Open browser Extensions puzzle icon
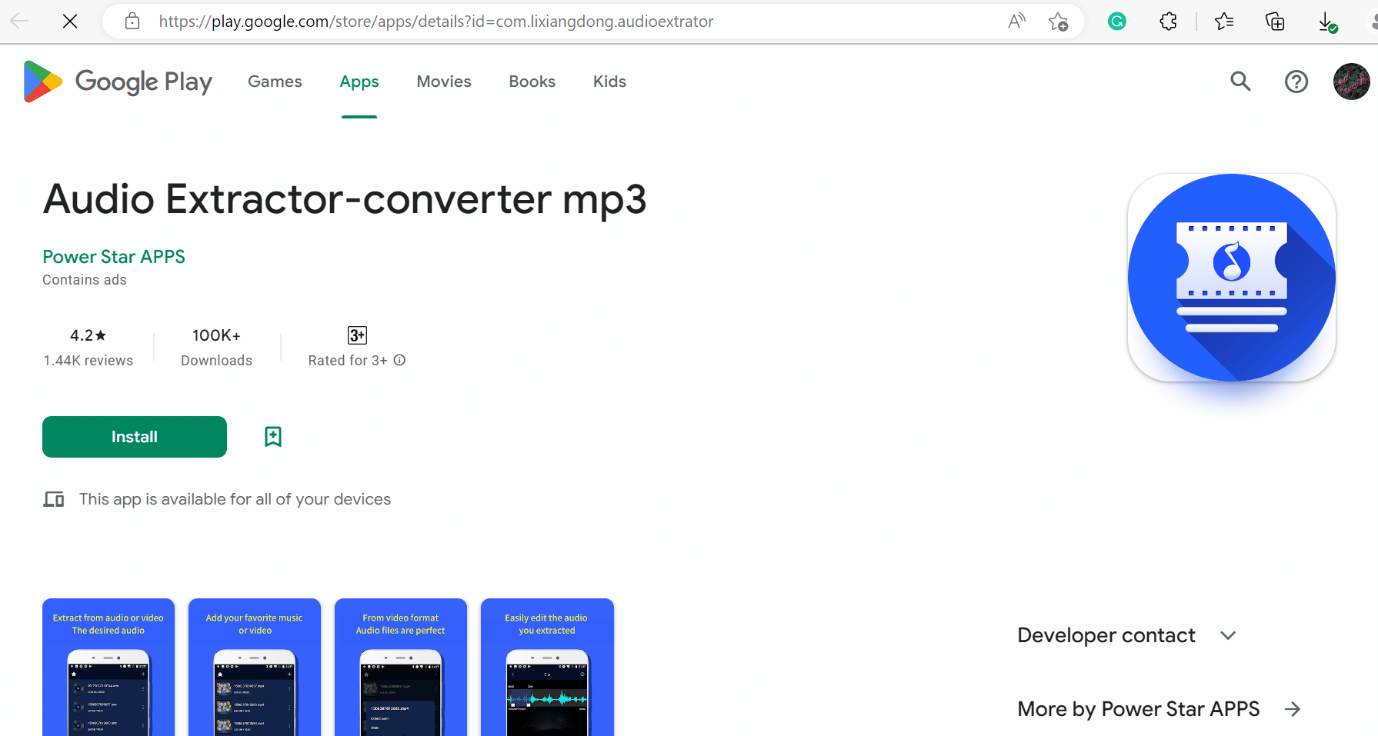Image resolution: width=1378 pixels, height=736 pixels. tap(1168, 21)
